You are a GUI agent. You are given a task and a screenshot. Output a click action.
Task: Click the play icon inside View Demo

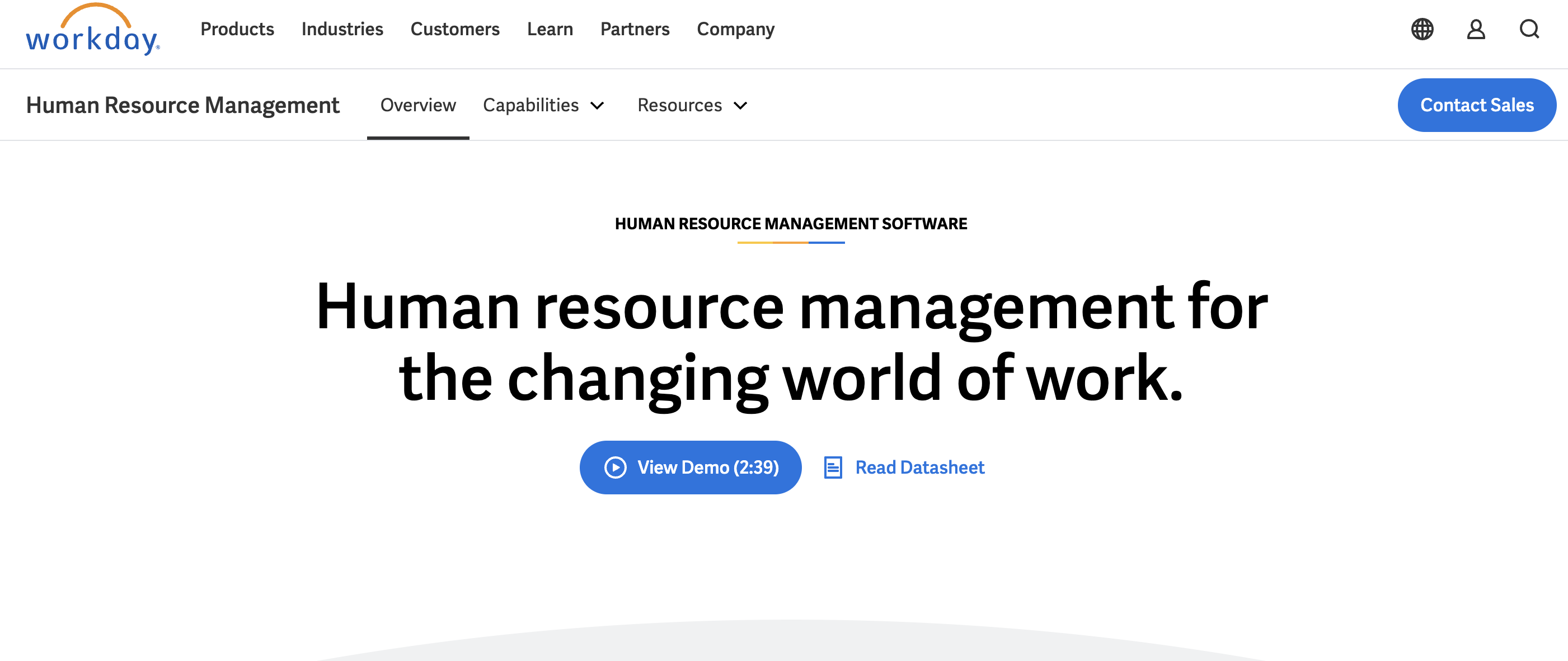click(616, 467)
